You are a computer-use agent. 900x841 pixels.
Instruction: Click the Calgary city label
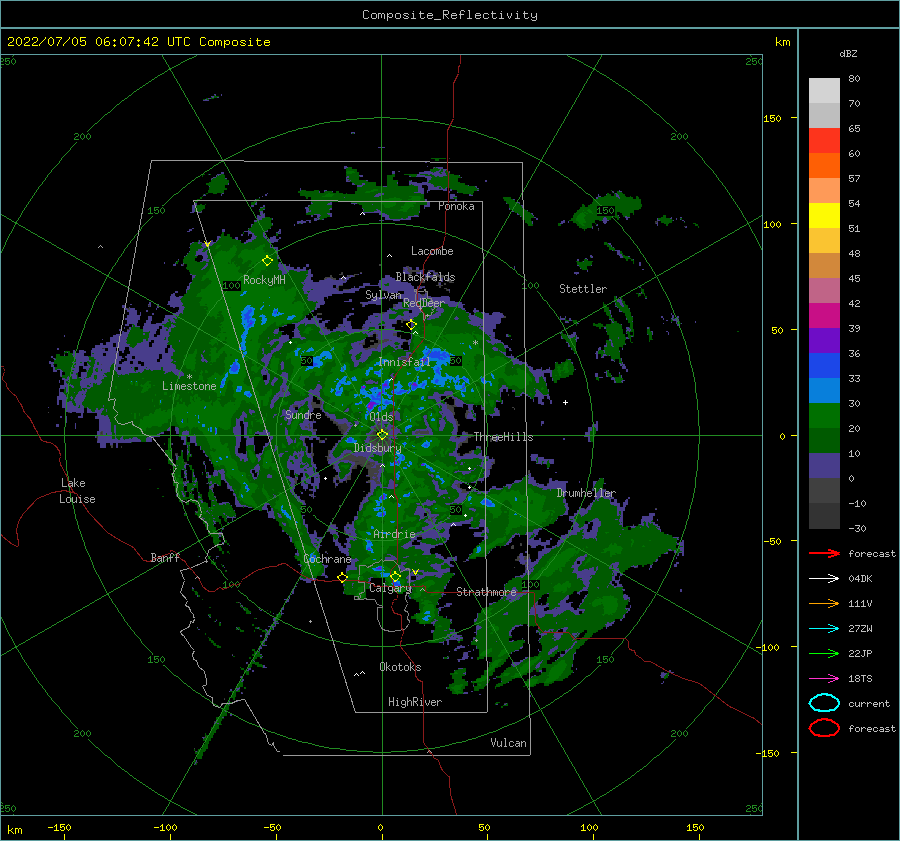click(x=390, y=588)
